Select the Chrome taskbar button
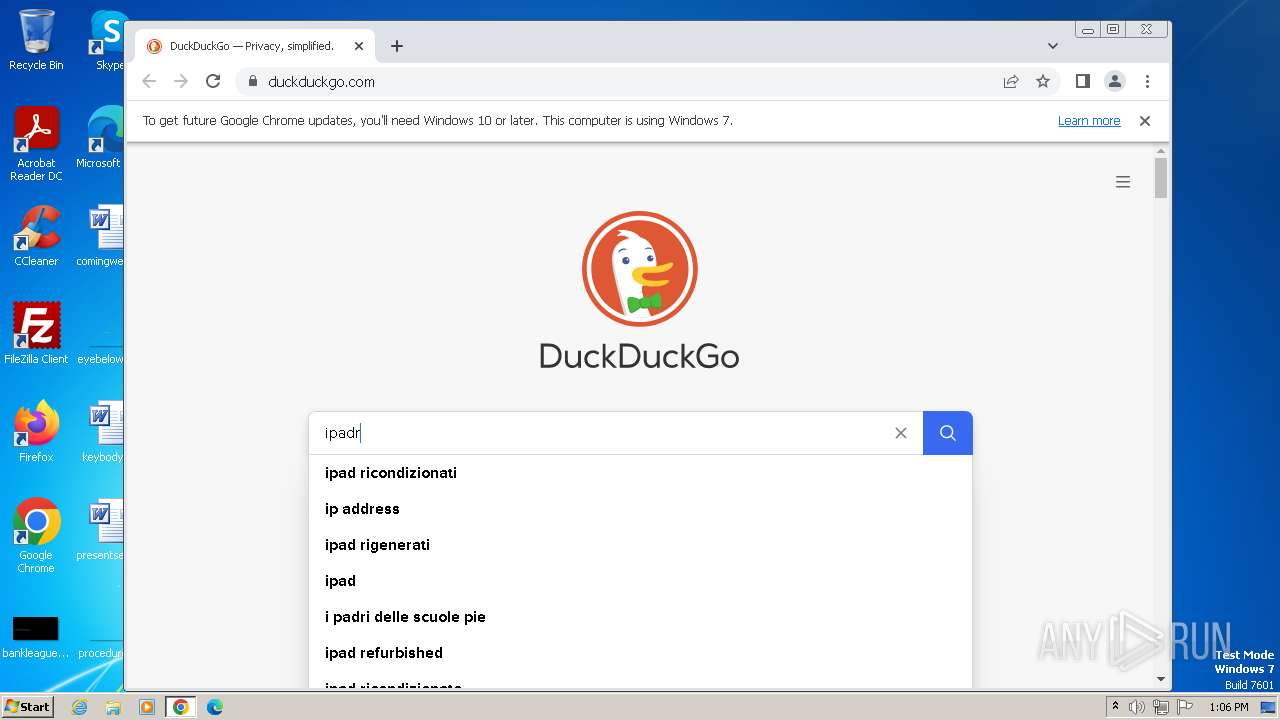This screenshot has height=720, width=1280. pos(181,707)
